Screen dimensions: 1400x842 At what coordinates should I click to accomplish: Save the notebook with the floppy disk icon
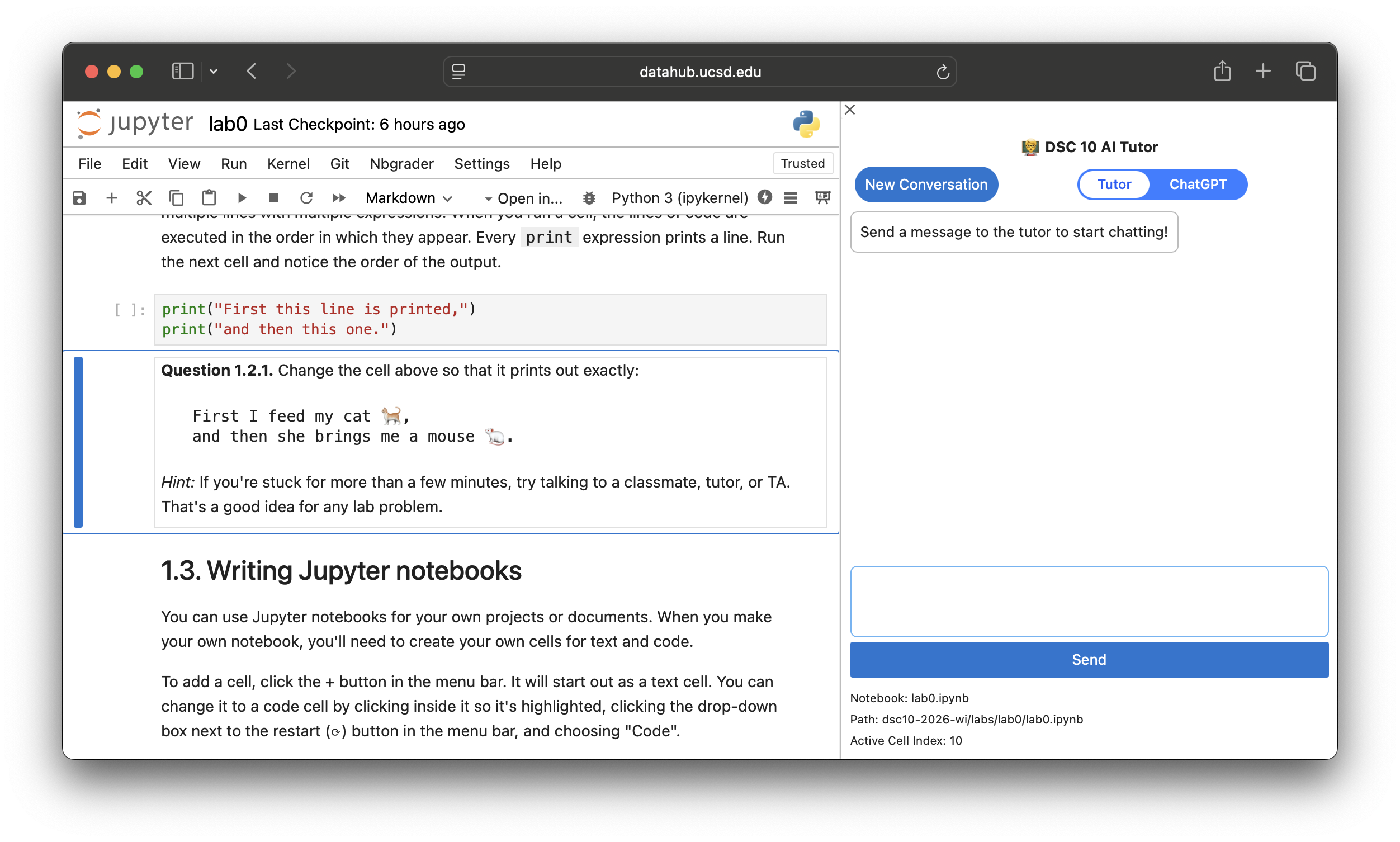(x=79, y=198)
